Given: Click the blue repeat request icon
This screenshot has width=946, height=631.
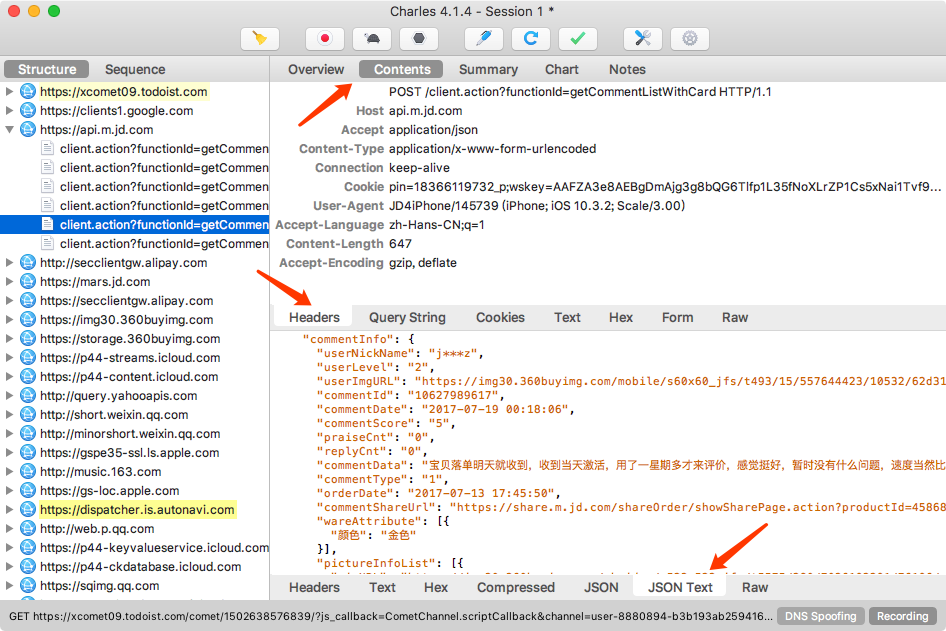Looking at the screenshot, I should 531,39.
